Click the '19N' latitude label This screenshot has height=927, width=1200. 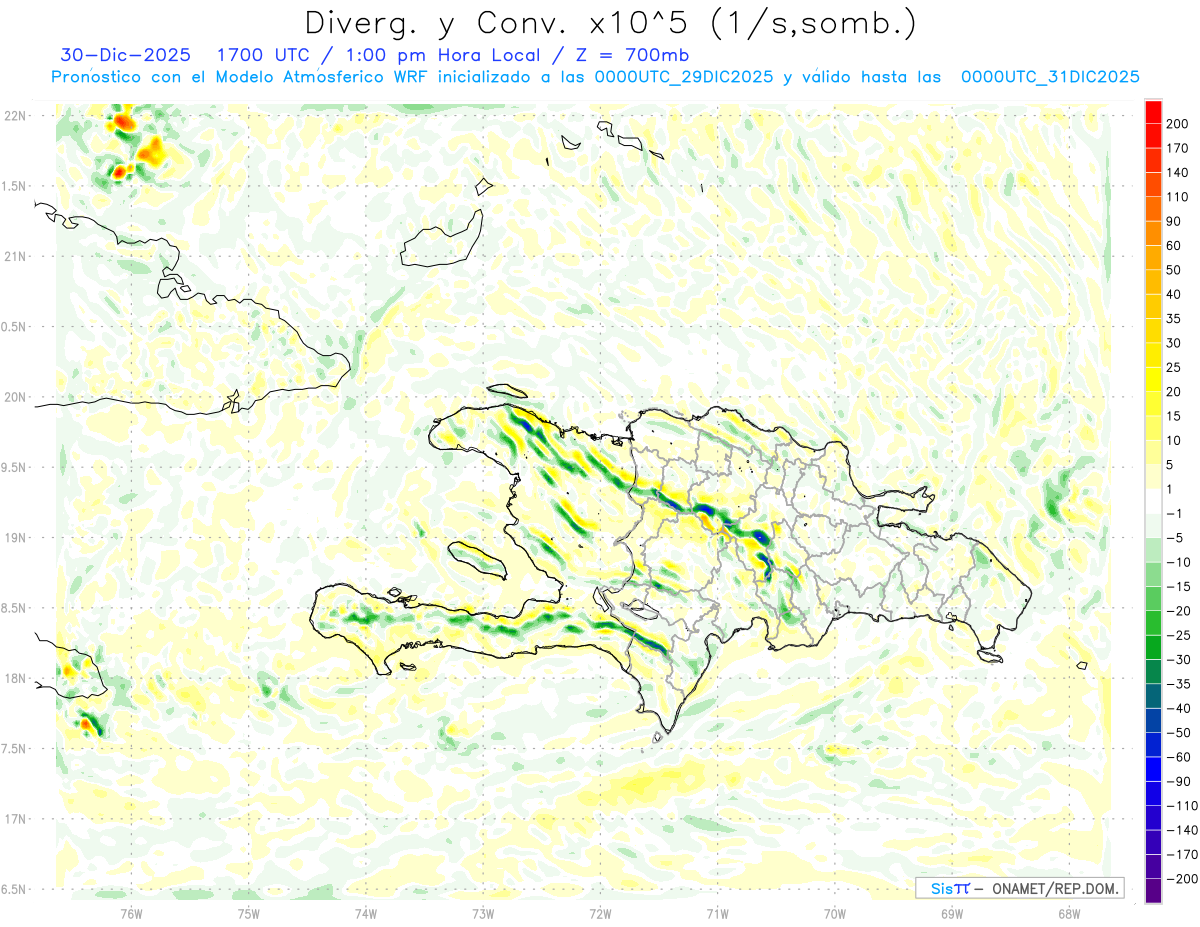coord(14,537)
